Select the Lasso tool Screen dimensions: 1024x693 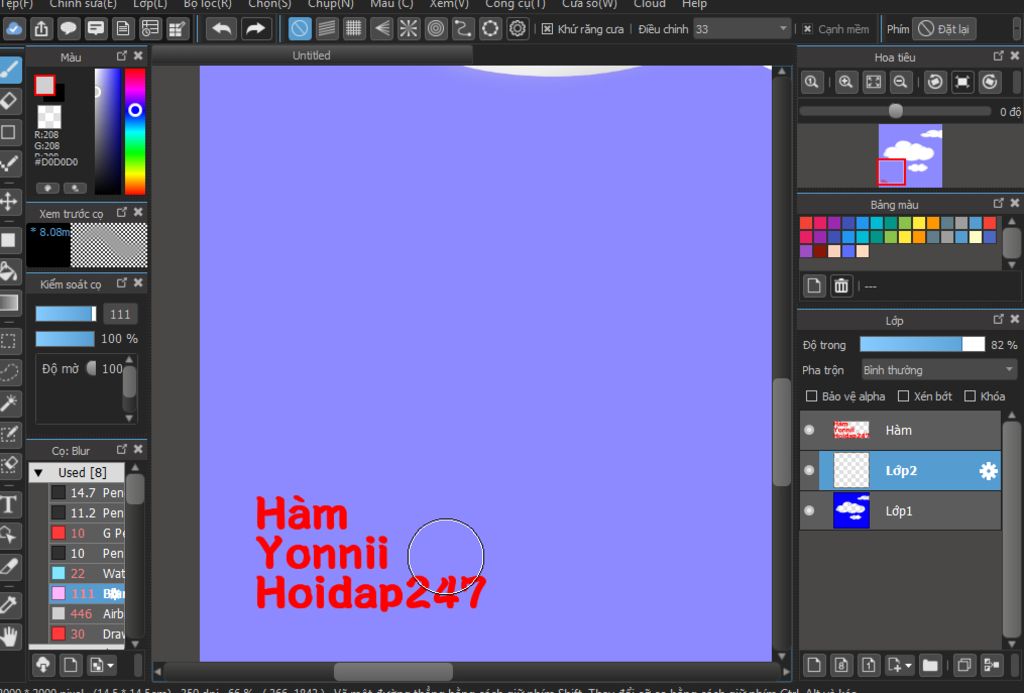click(9, 372)
